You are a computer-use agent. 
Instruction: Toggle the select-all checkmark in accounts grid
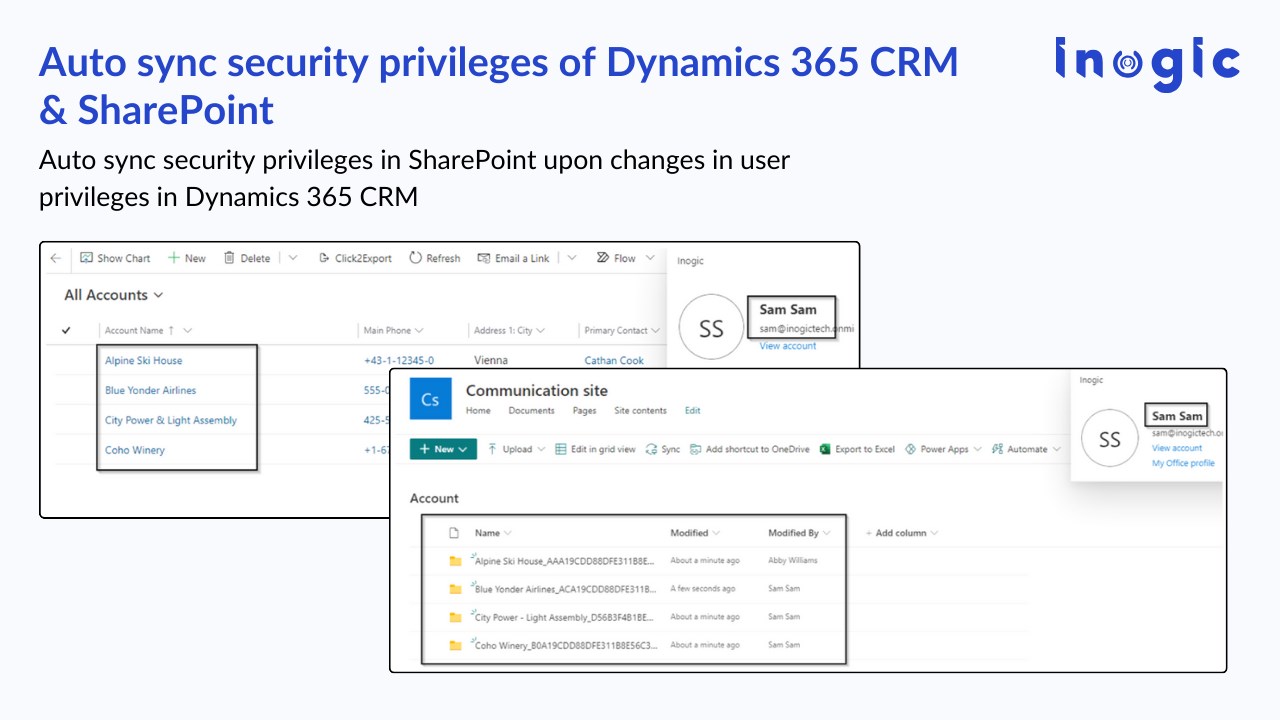(67, 330)
